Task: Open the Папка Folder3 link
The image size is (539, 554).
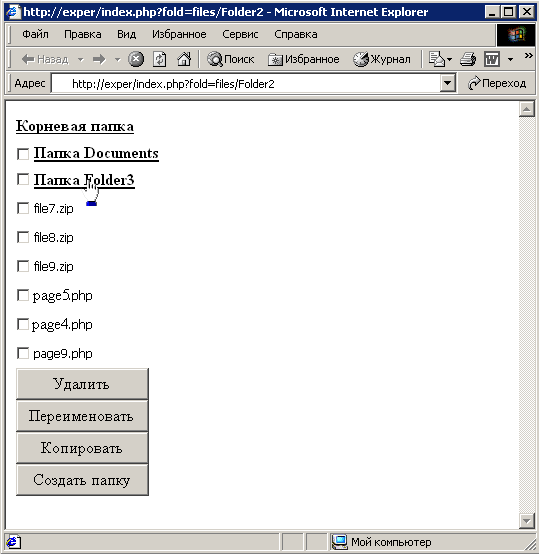Action: point(84,180)
